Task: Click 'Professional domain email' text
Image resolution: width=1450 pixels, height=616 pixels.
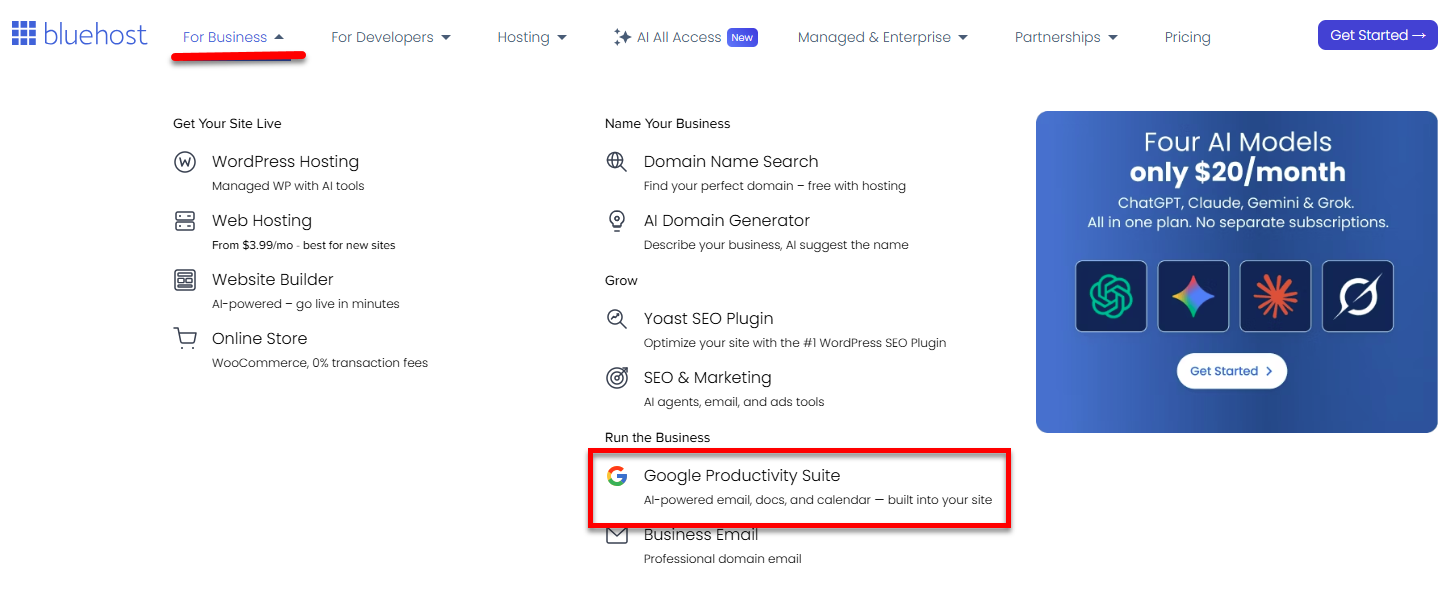Action: point(723,559)
